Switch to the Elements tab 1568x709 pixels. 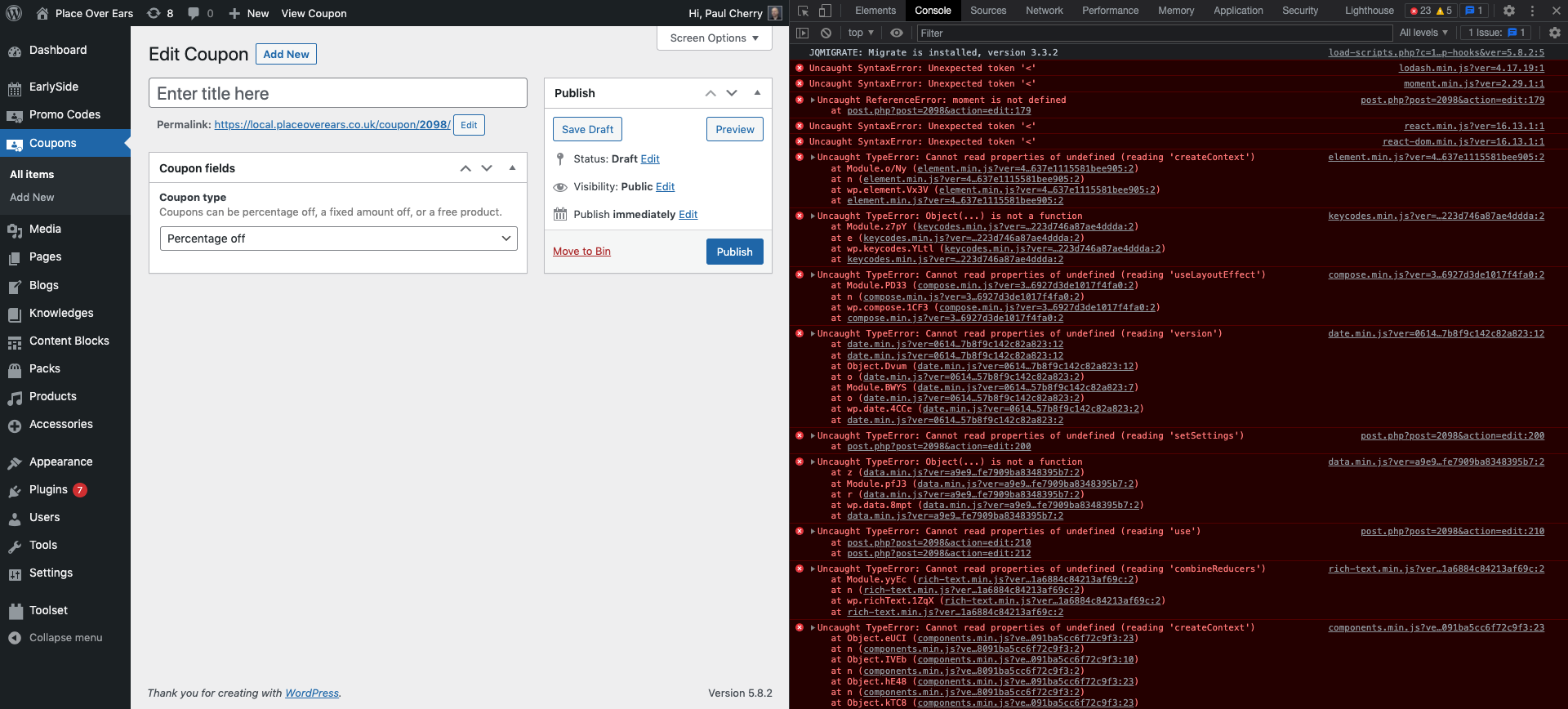[875, 11]
